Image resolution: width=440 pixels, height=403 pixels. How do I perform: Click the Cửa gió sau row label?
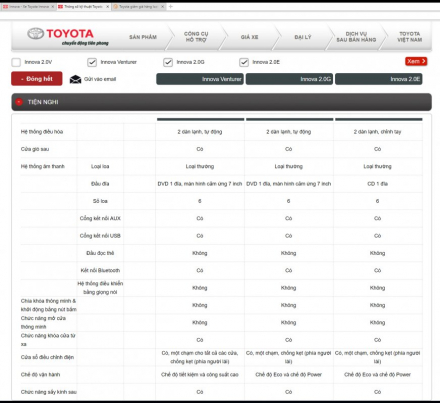(x=35, y=149)
